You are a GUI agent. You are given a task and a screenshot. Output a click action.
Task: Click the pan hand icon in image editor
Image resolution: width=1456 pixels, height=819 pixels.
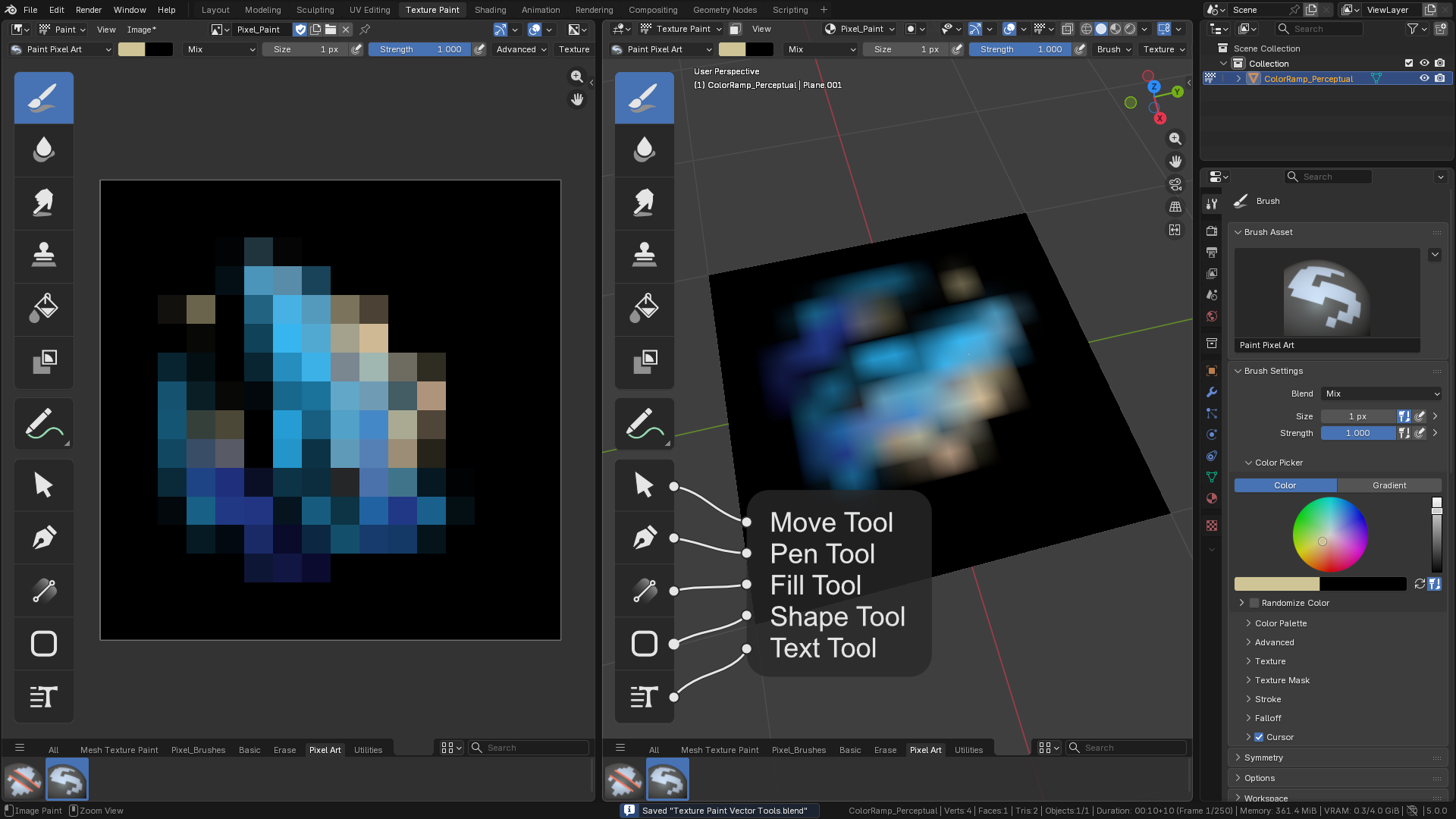coord(577,99)
